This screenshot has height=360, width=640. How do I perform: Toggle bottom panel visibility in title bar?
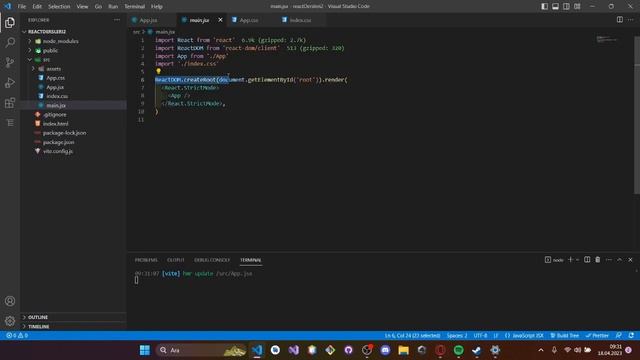click(556, 6)
